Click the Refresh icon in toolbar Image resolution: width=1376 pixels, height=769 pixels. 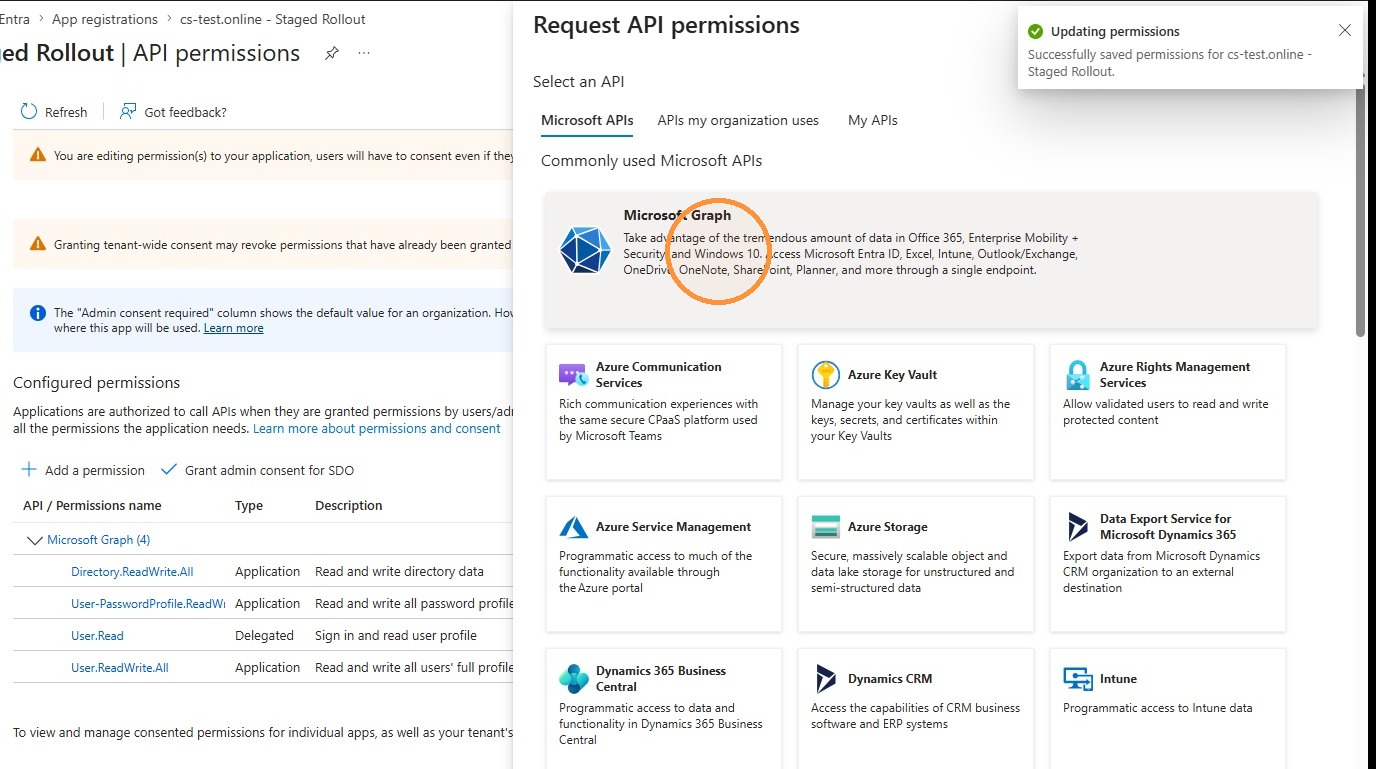click(29, 111)
